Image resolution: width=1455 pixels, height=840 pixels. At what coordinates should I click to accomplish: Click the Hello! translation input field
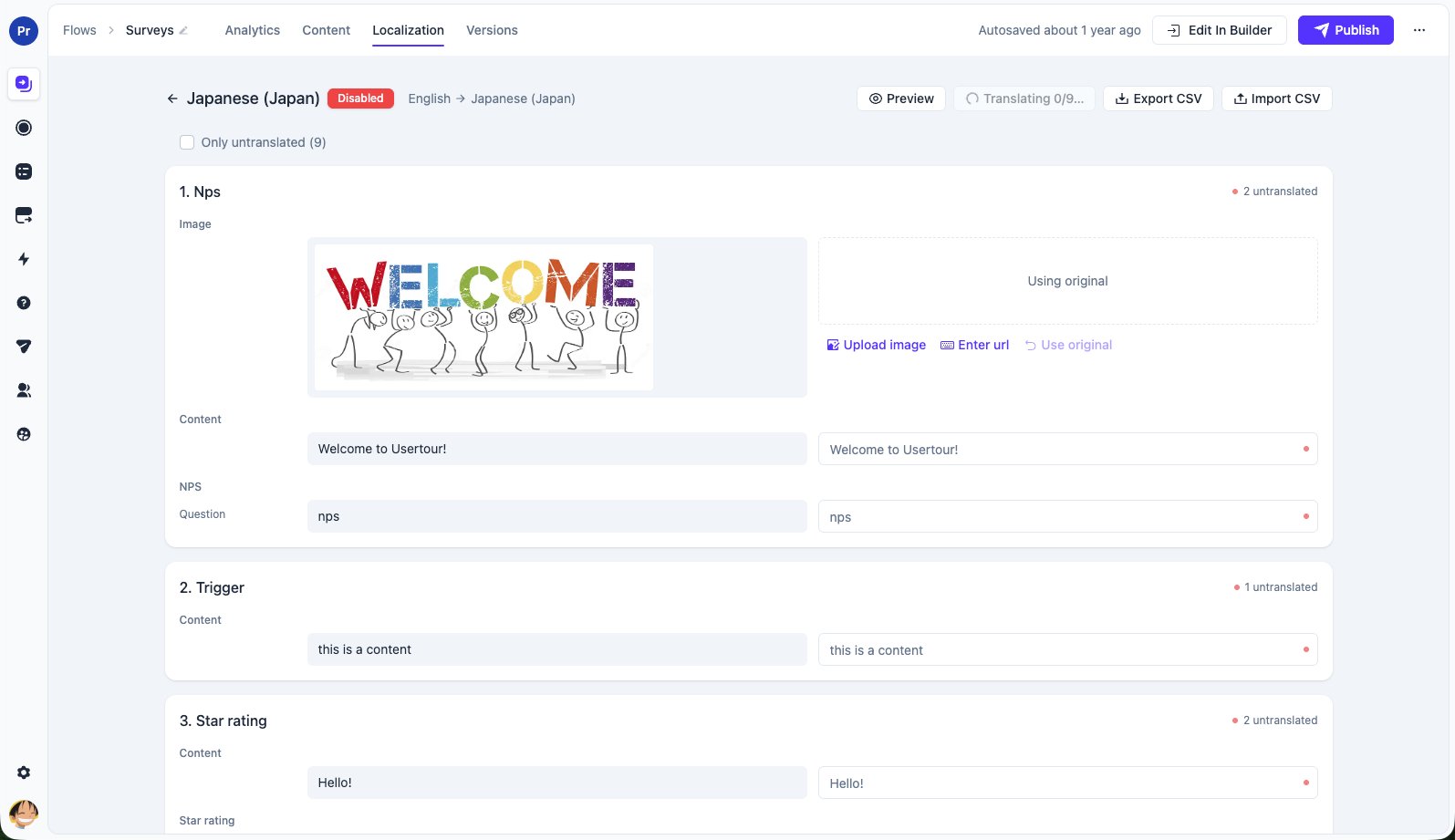point(1068,783)
